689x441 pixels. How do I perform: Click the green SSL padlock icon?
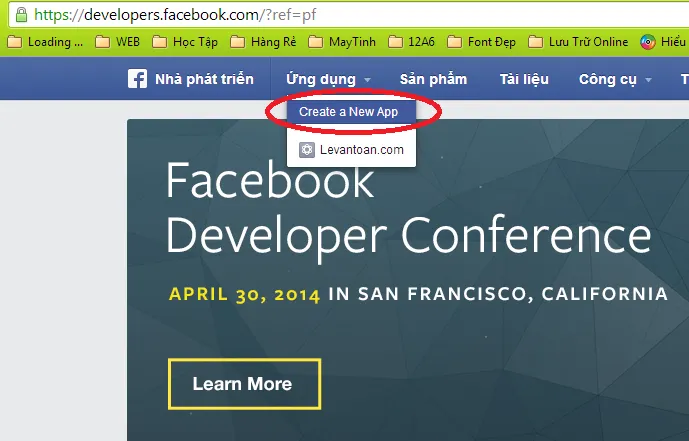[x=21, y=15]
